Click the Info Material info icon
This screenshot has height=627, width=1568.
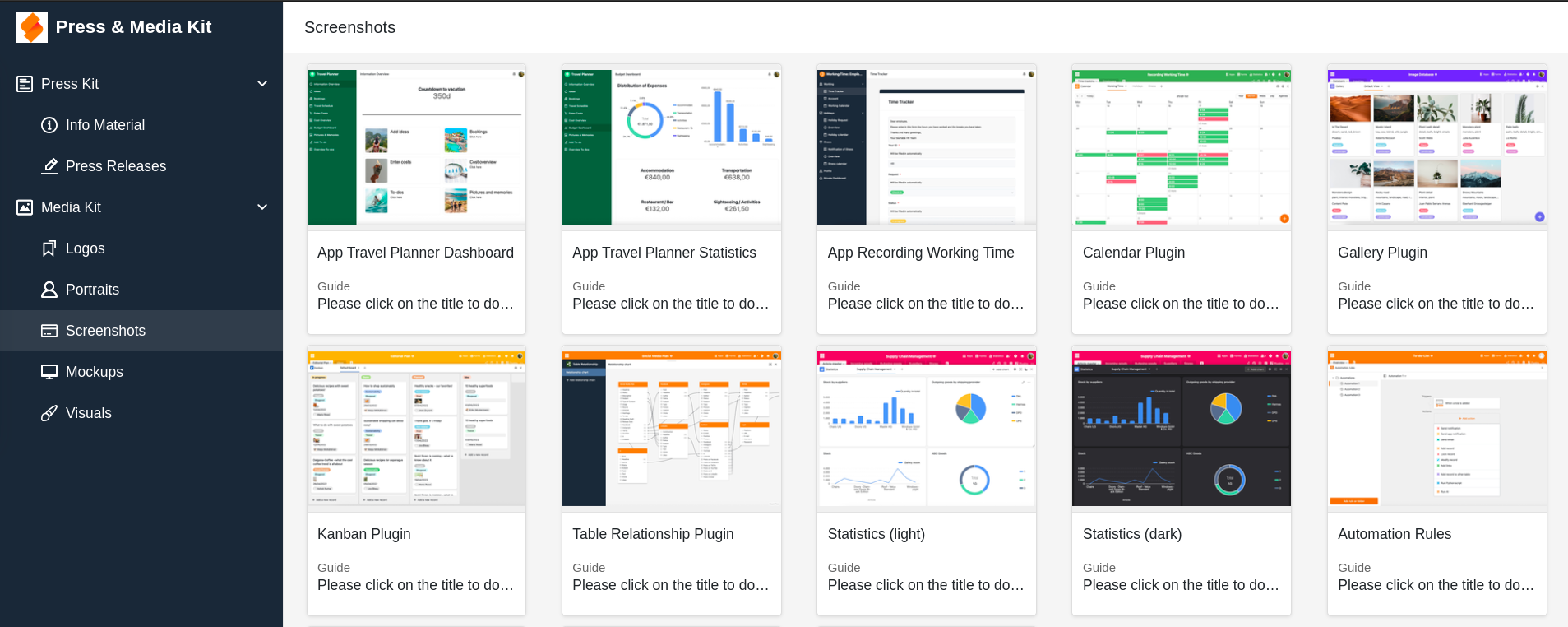49,125
